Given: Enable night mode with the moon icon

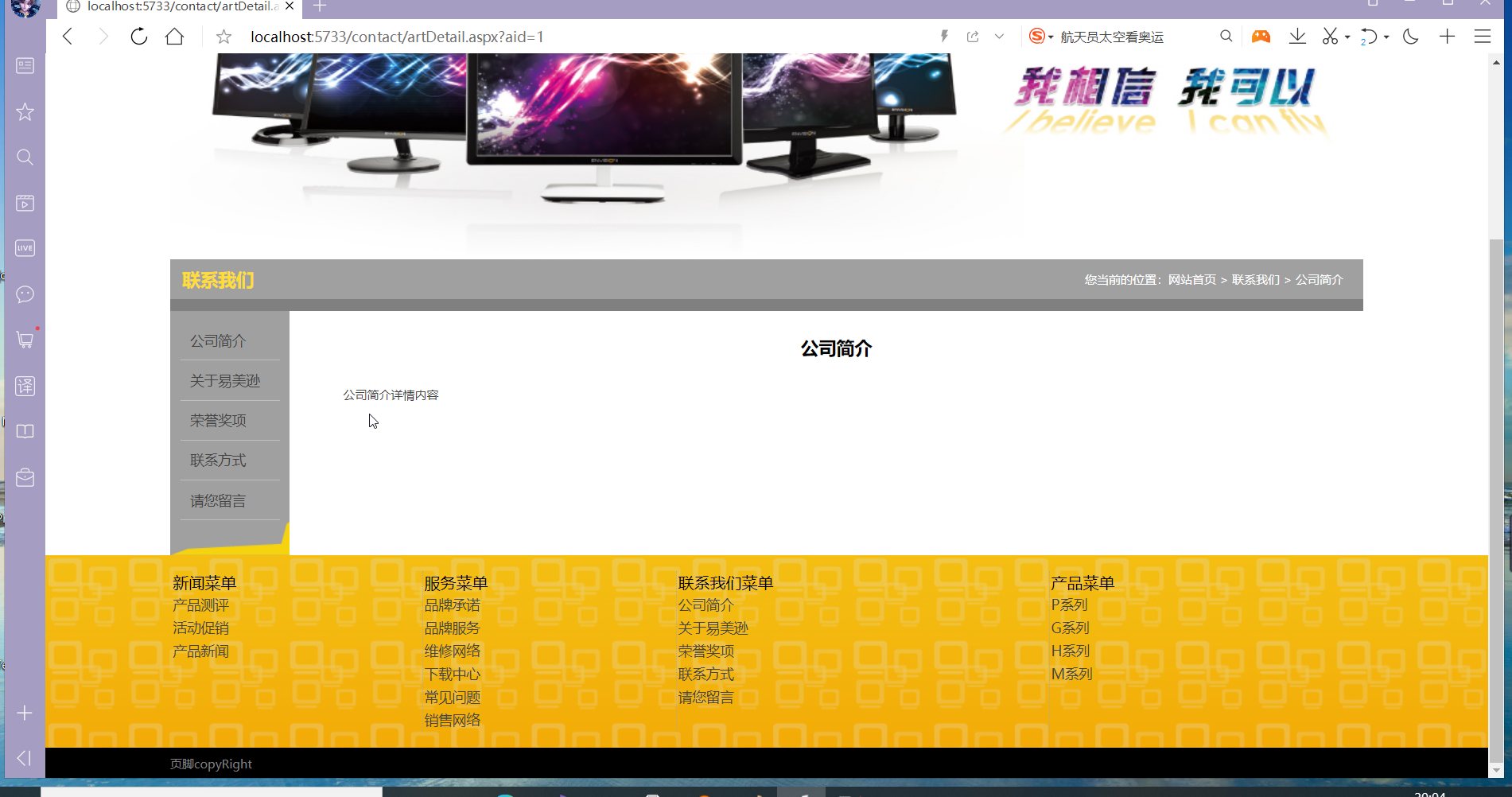Looking at the screenshot, I should [1410, 37].
